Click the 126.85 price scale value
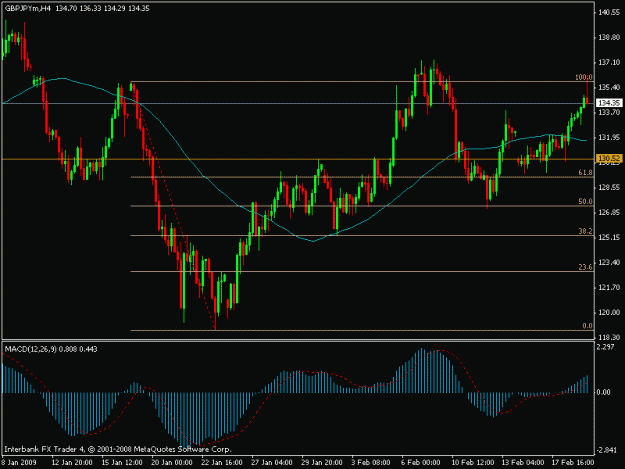This screenshot has width=625, height=469. [x=609, y=212]
